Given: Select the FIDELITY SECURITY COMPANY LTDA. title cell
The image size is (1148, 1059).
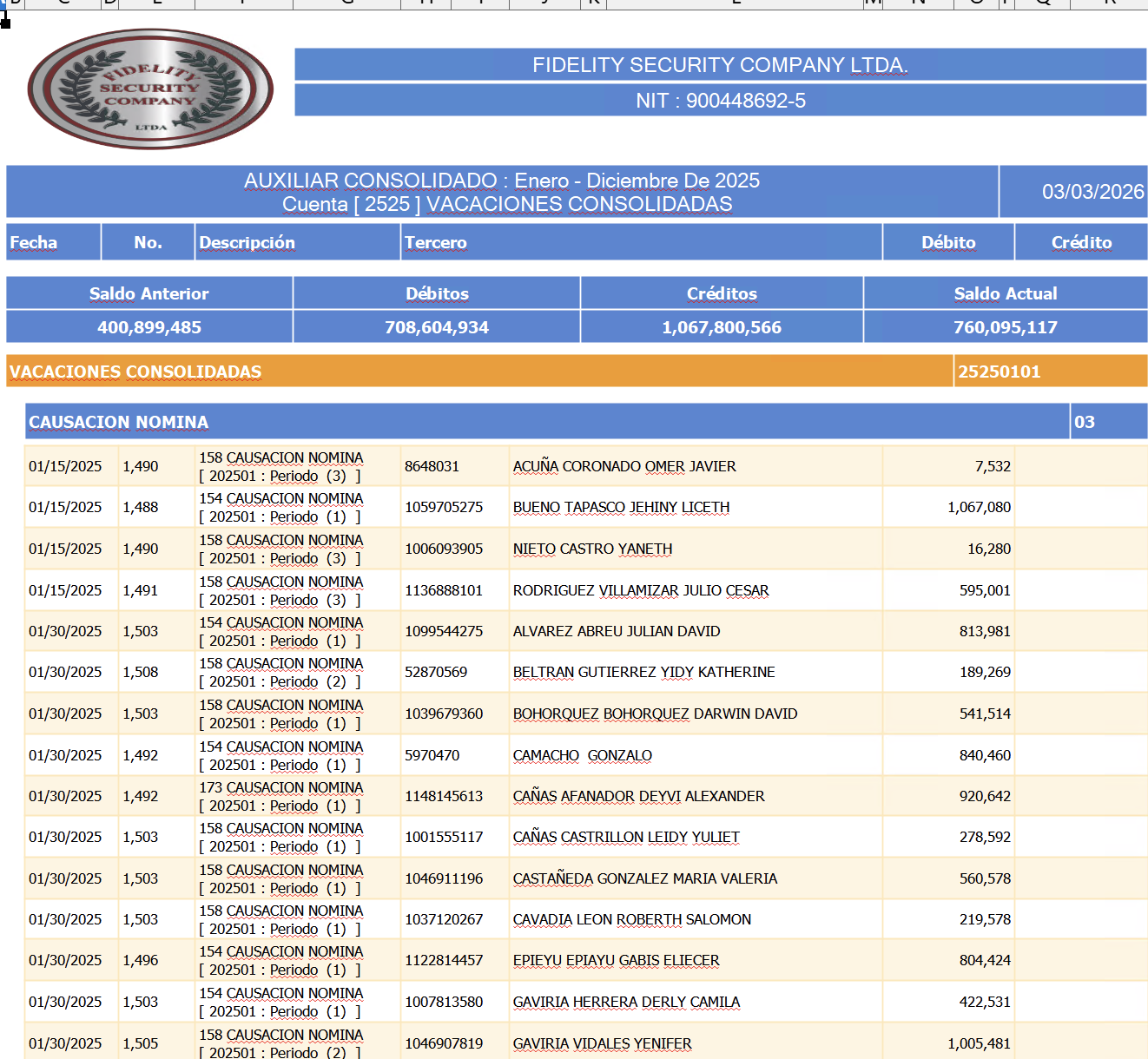Looking at the screenshot, I should [720, 65].
